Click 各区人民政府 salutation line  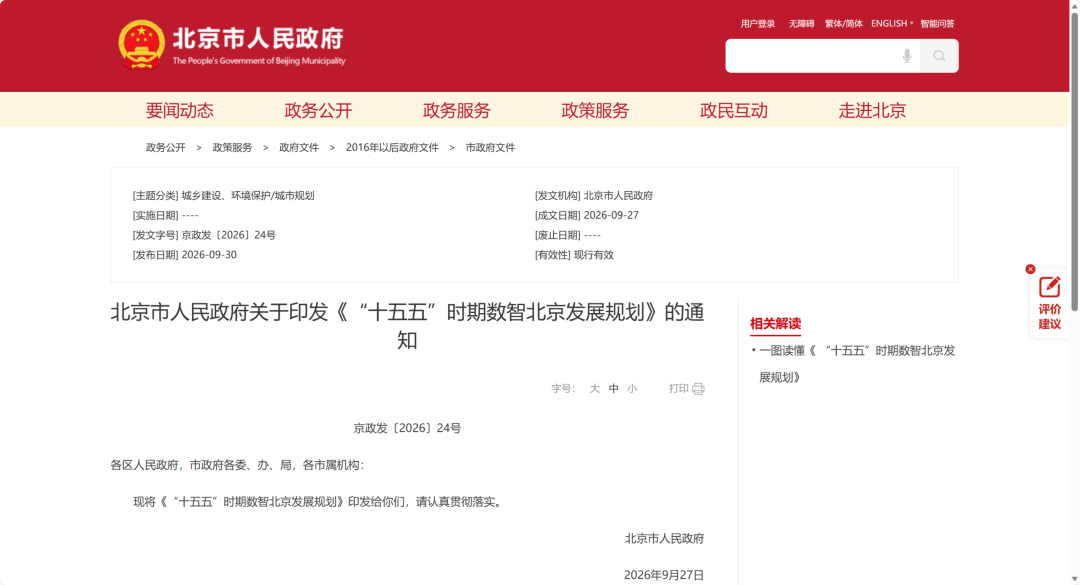tap(237, 465)
